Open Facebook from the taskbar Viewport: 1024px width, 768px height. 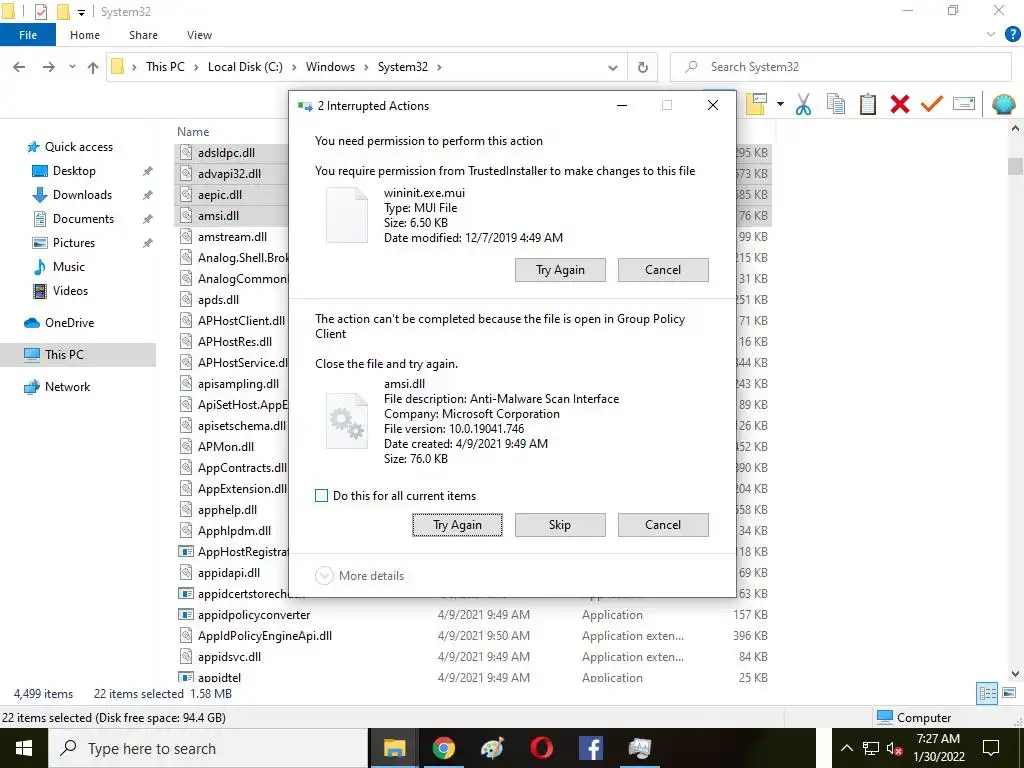(590, 748)
